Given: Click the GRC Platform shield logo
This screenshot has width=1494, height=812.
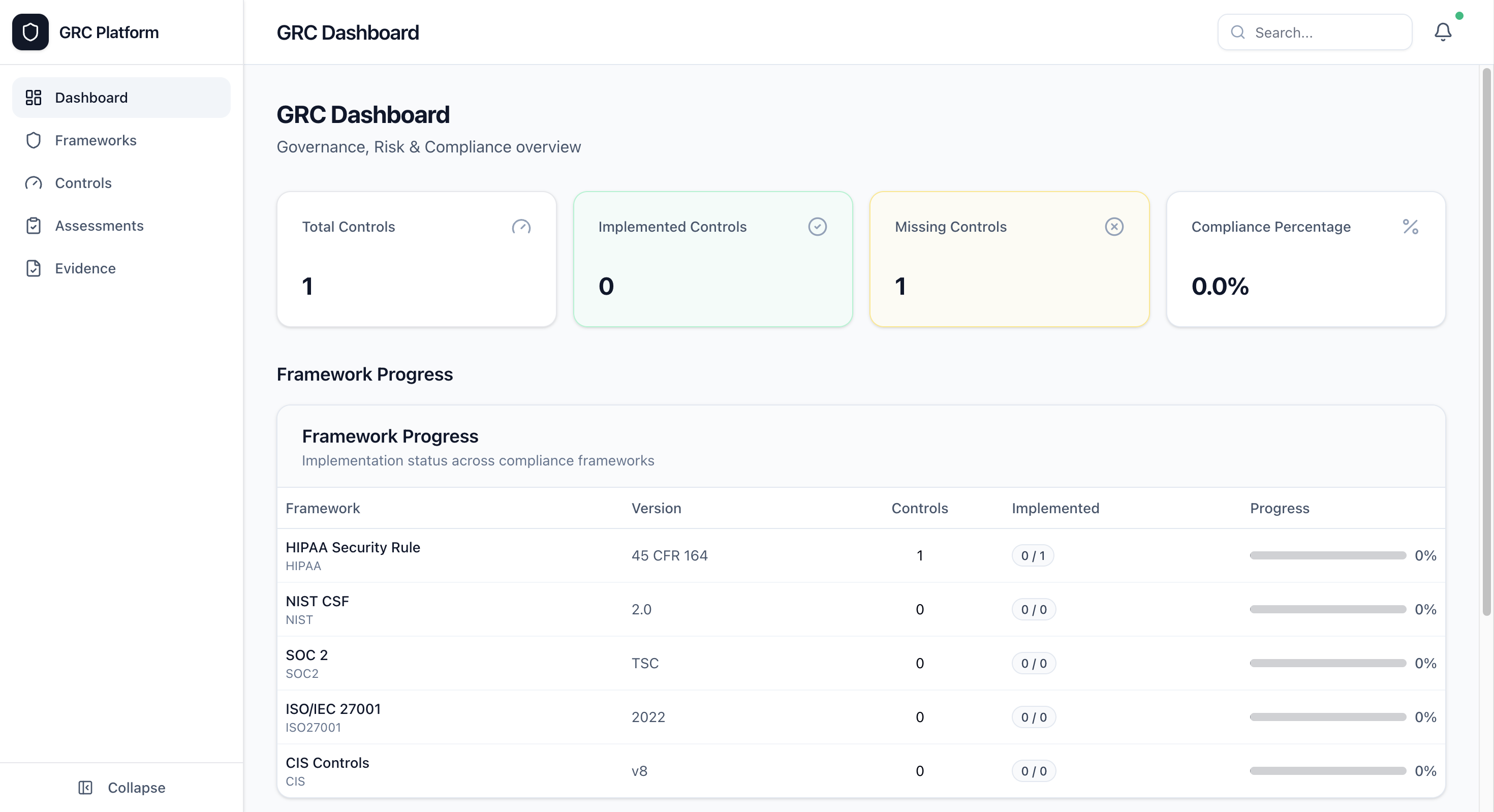Looking at the screenshot, I should 30,32.
